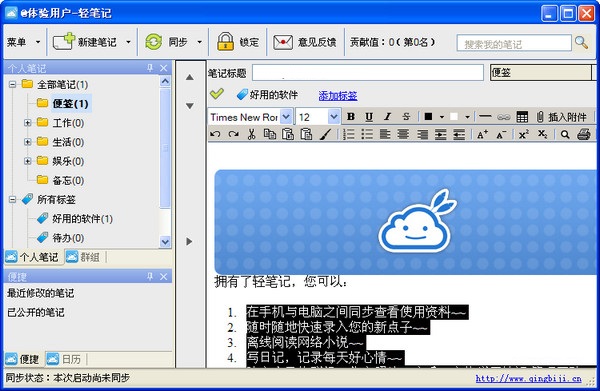Expand the 娱乐 folder
Image resolution: width=600 pixels, height=391 pixels.
pyautogui.click(x=28, y=161)
